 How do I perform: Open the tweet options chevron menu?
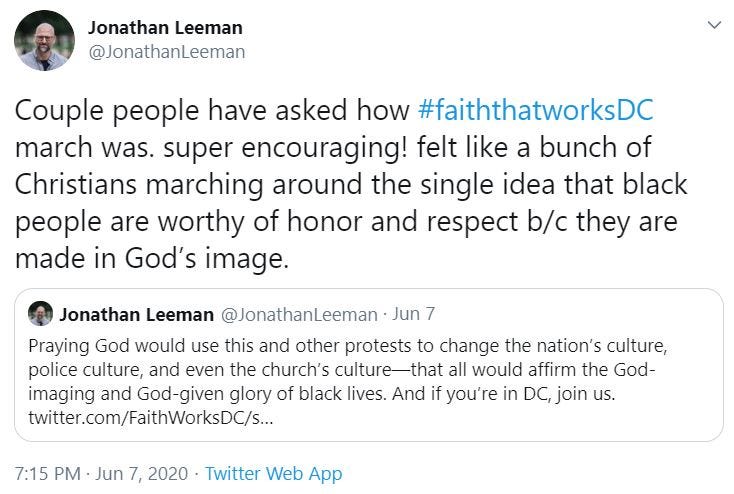click(714, 24)
